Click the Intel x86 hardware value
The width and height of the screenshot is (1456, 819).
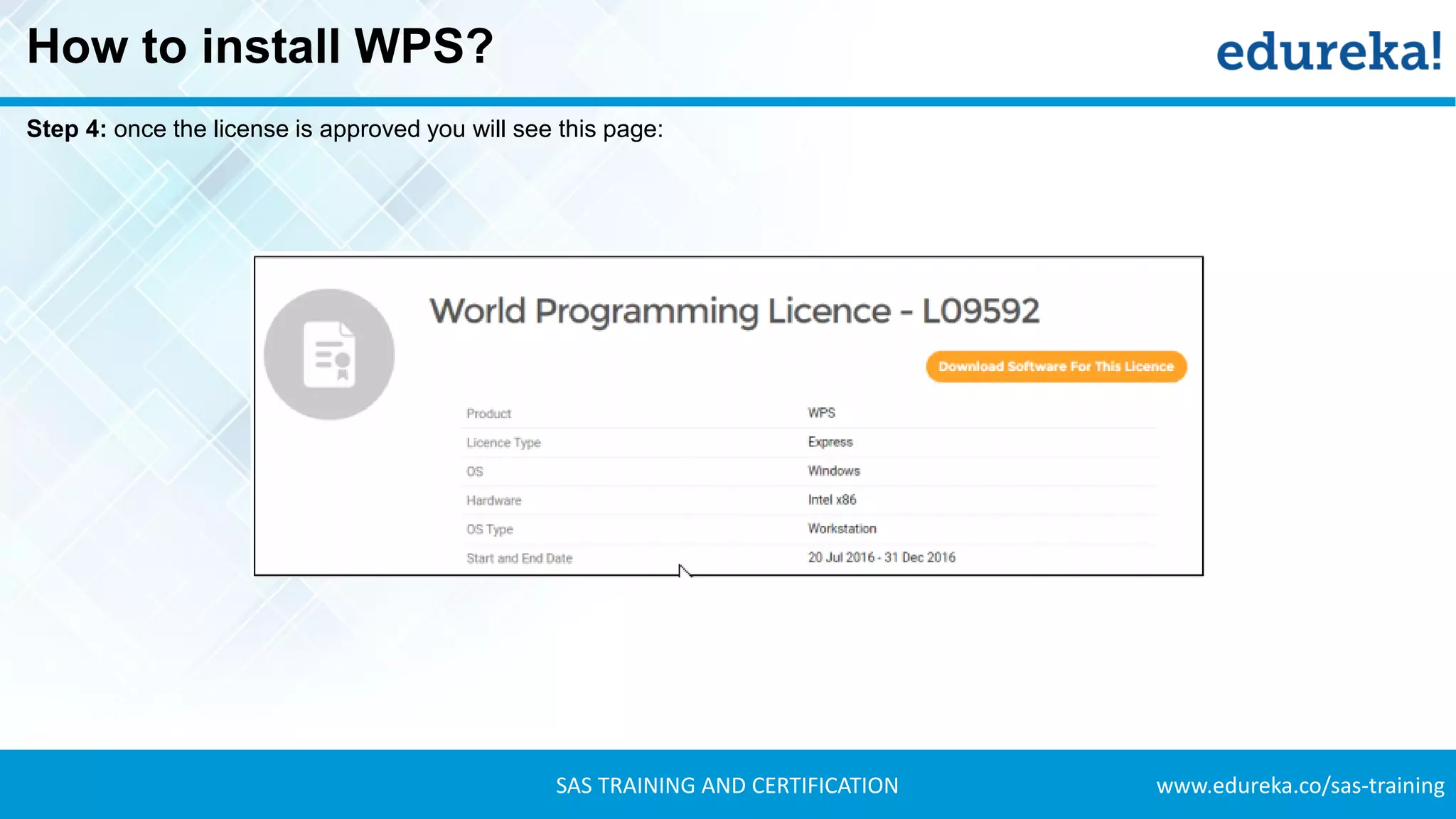tap(832, 500)
